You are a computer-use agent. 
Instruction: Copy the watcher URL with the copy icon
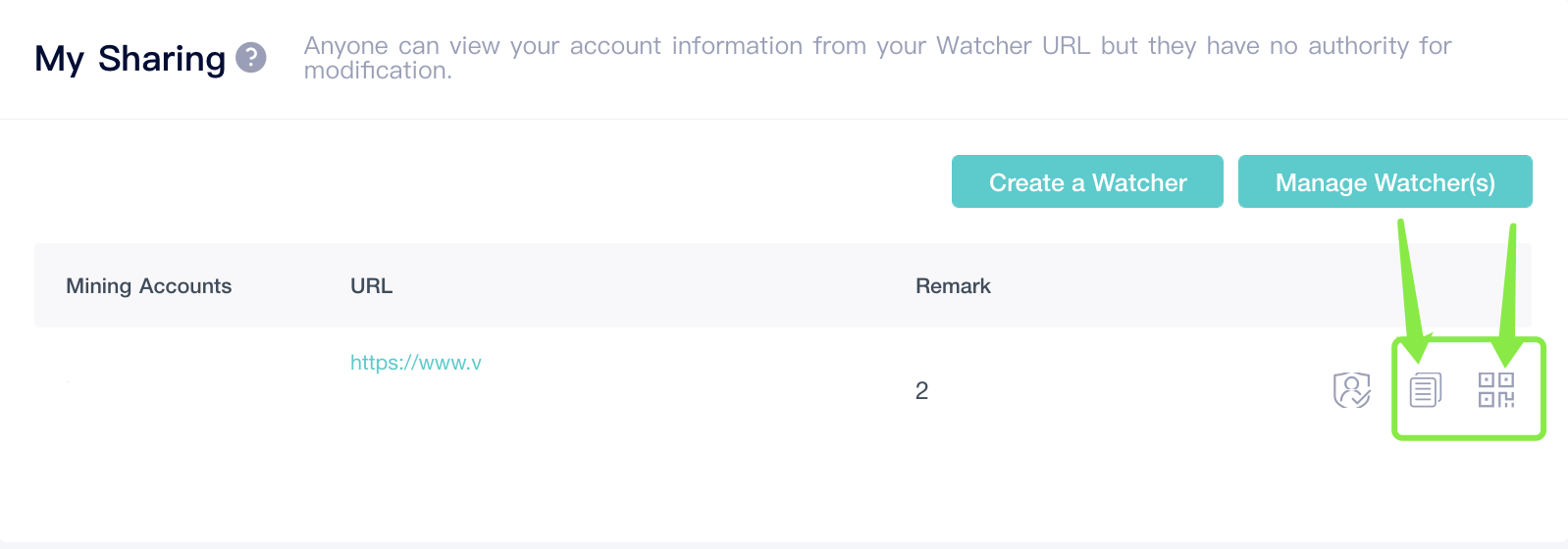1425,390
